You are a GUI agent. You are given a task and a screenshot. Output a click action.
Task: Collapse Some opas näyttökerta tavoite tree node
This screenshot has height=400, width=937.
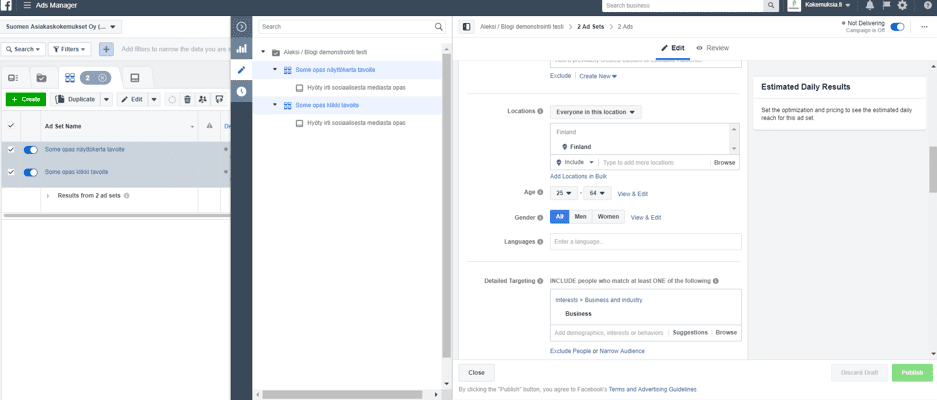click(275, 70)
